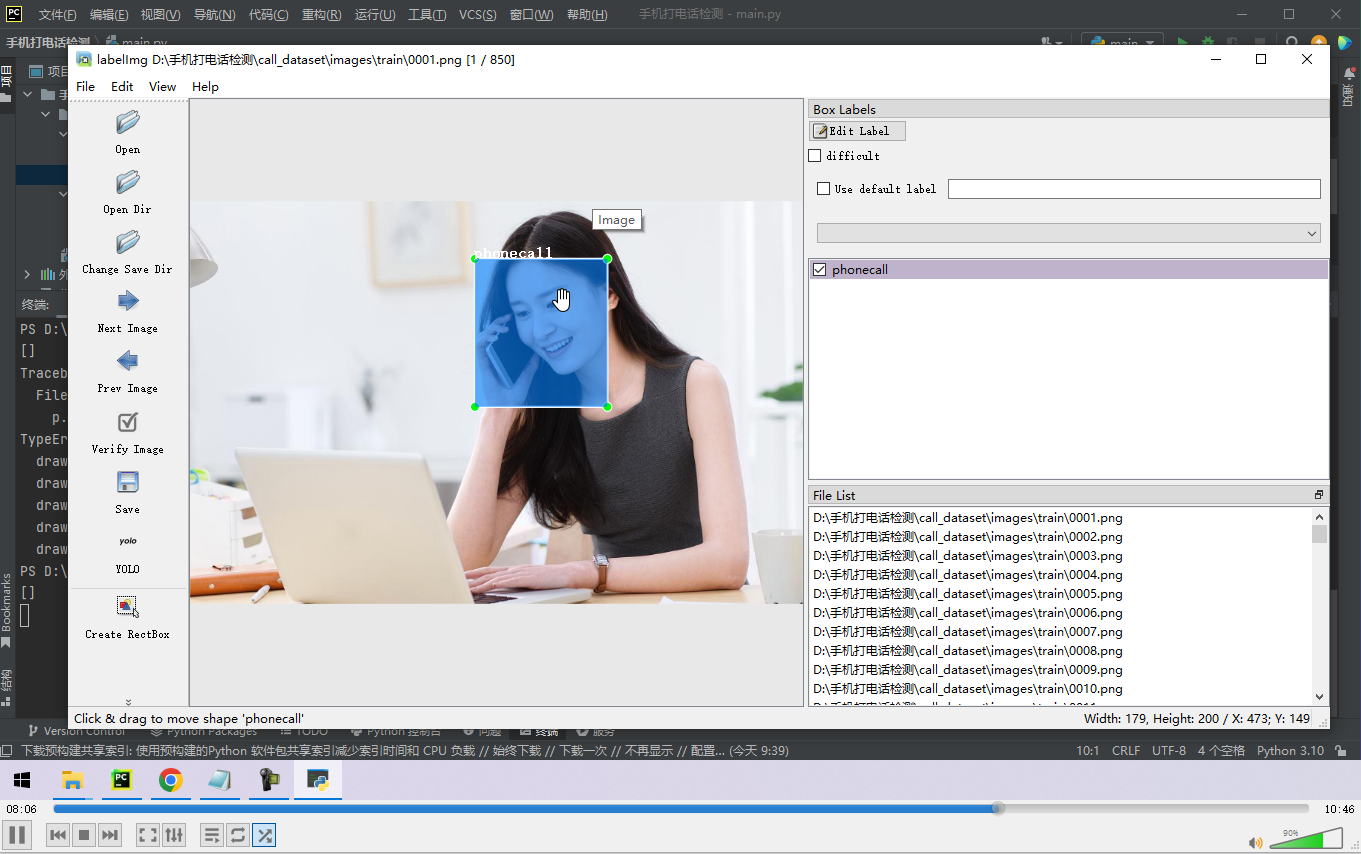Select train\0001.png in the File List

(968, 518)
